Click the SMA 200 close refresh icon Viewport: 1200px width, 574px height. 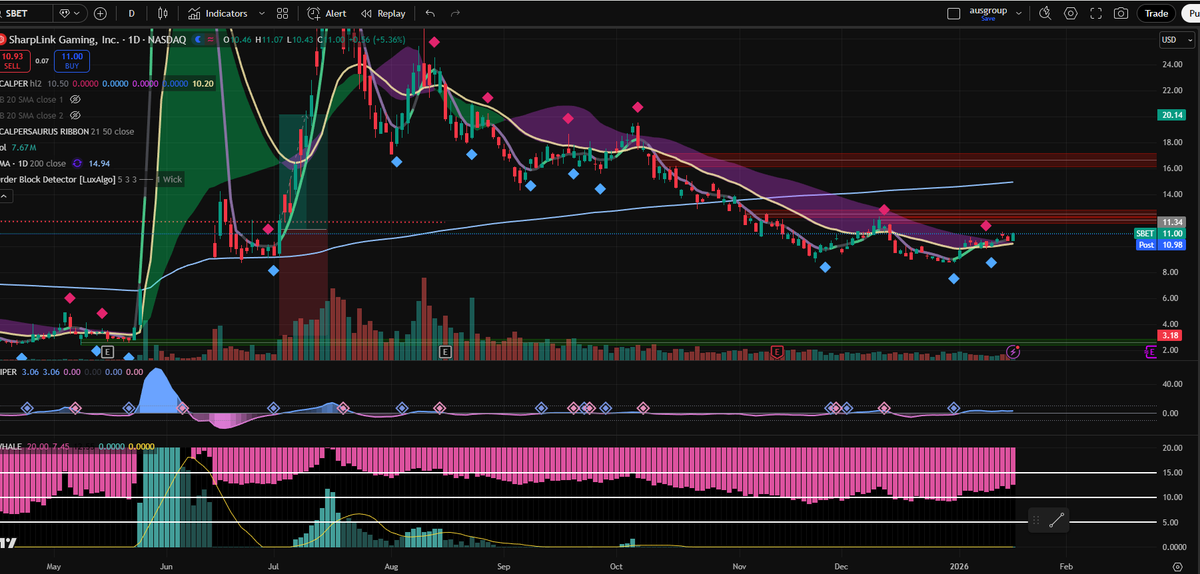[79, 163]
